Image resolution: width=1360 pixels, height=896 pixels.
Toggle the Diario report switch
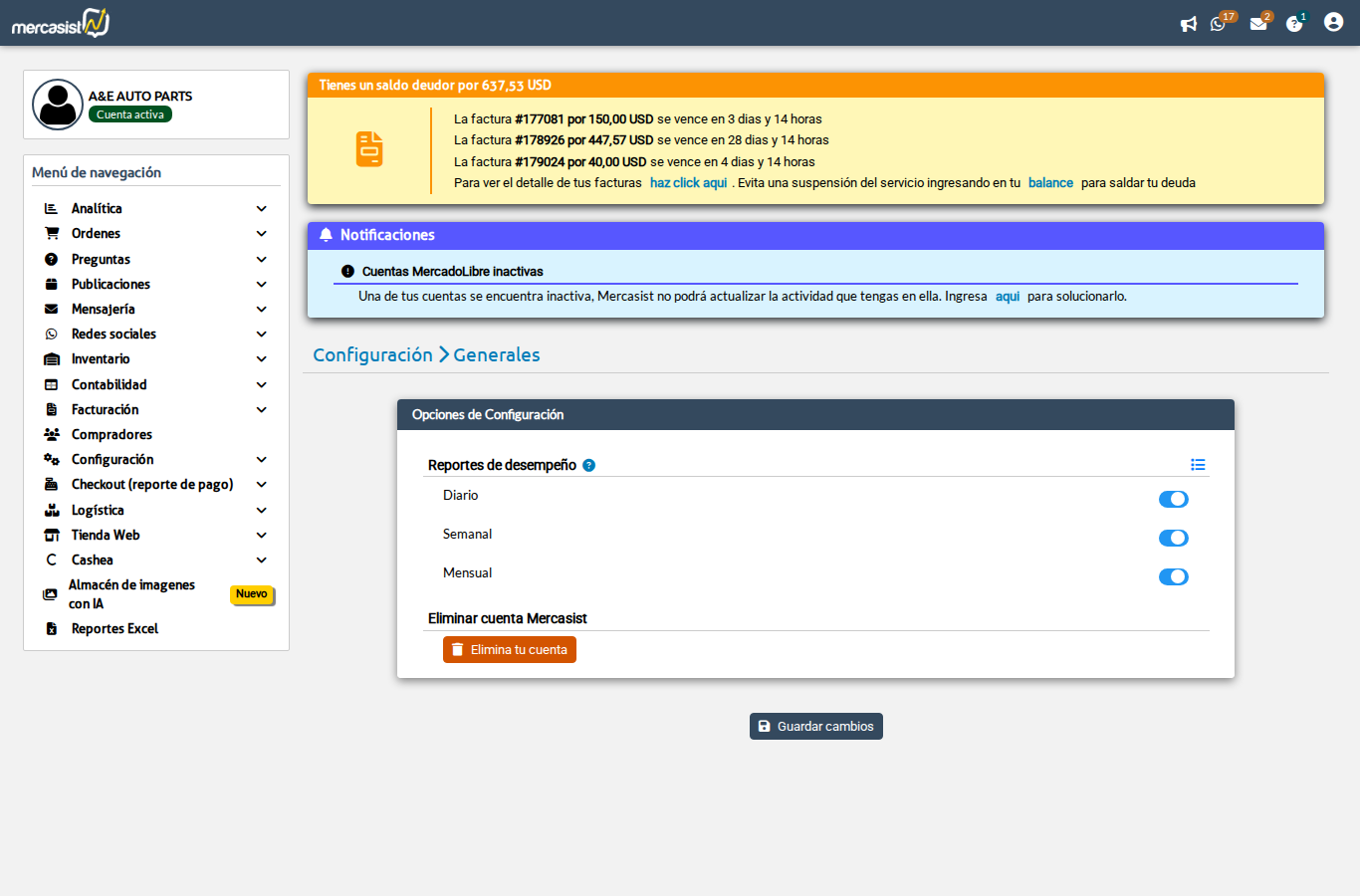pyautogui.click(x=1174, y=499)
